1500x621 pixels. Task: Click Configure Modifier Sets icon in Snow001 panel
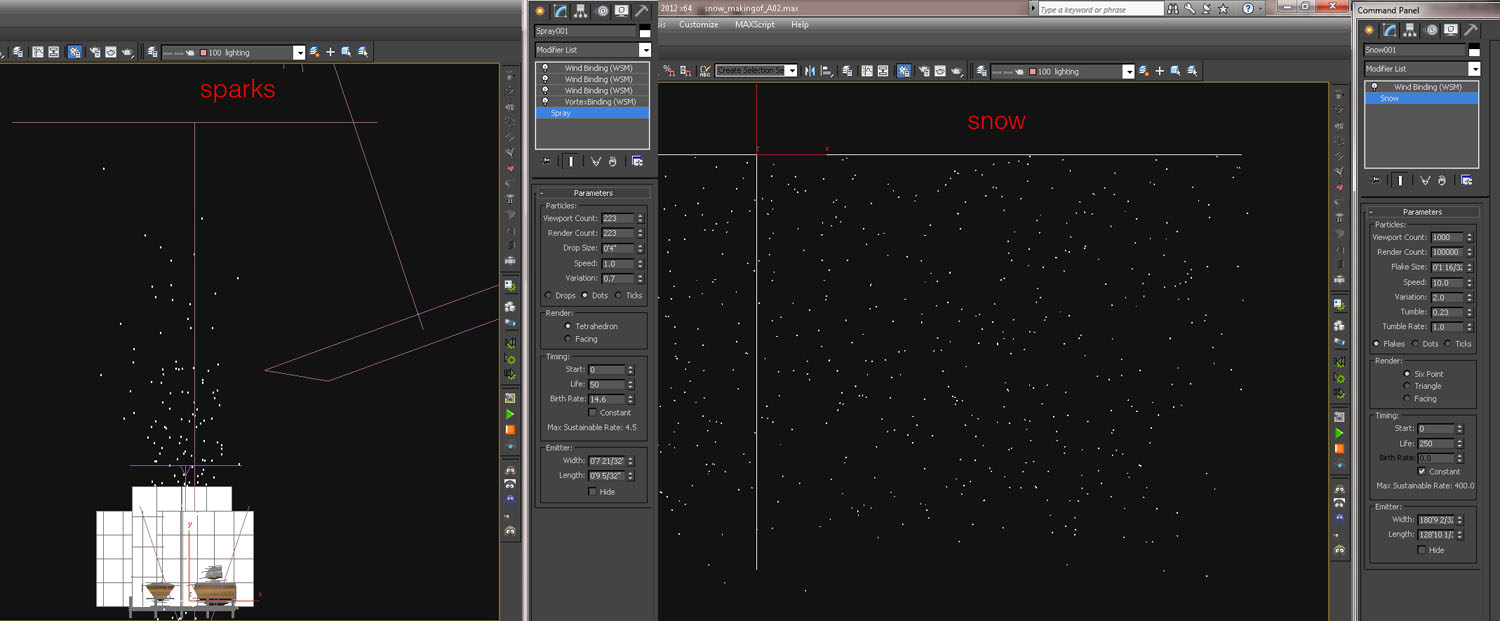click(x=1466, y=180)
